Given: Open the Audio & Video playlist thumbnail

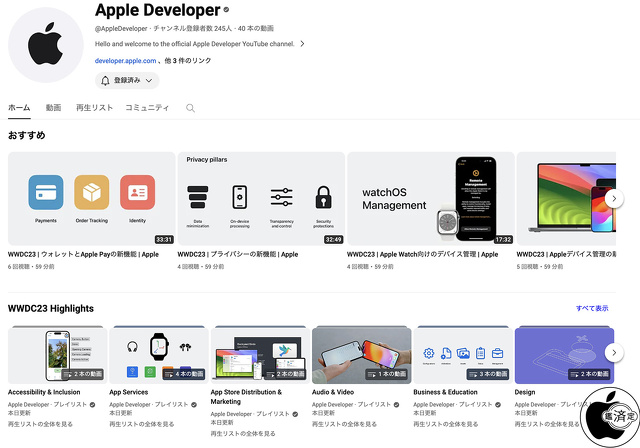Looking at the screenshot, I should (x=361, y=354).
